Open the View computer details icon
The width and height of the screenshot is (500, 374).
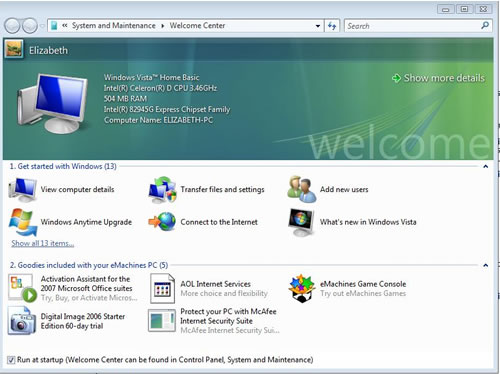[x=23, y=189]
